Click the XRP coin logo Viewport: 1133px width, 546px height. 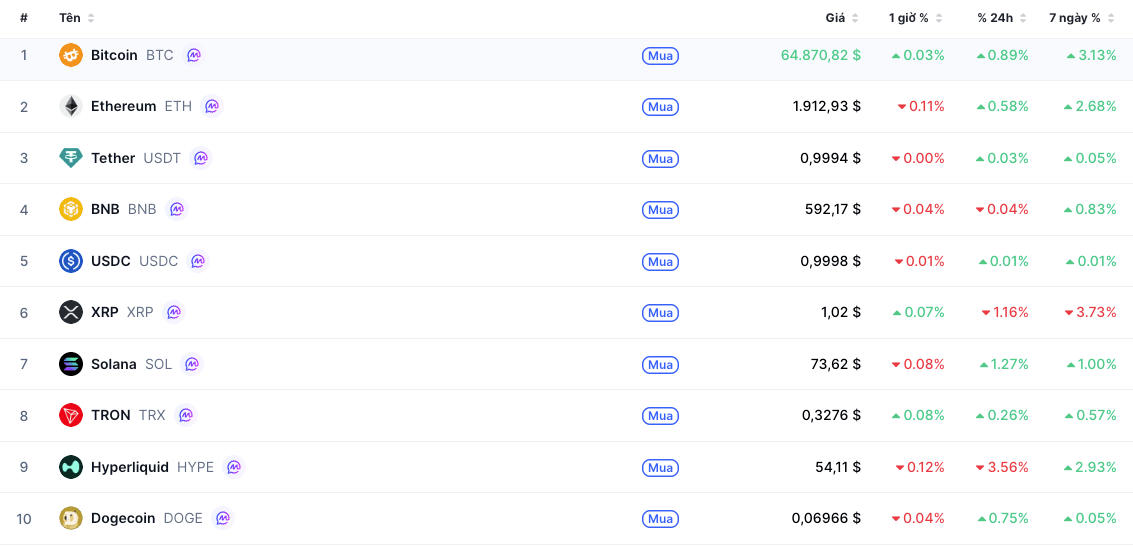click(x=71, y=312)
